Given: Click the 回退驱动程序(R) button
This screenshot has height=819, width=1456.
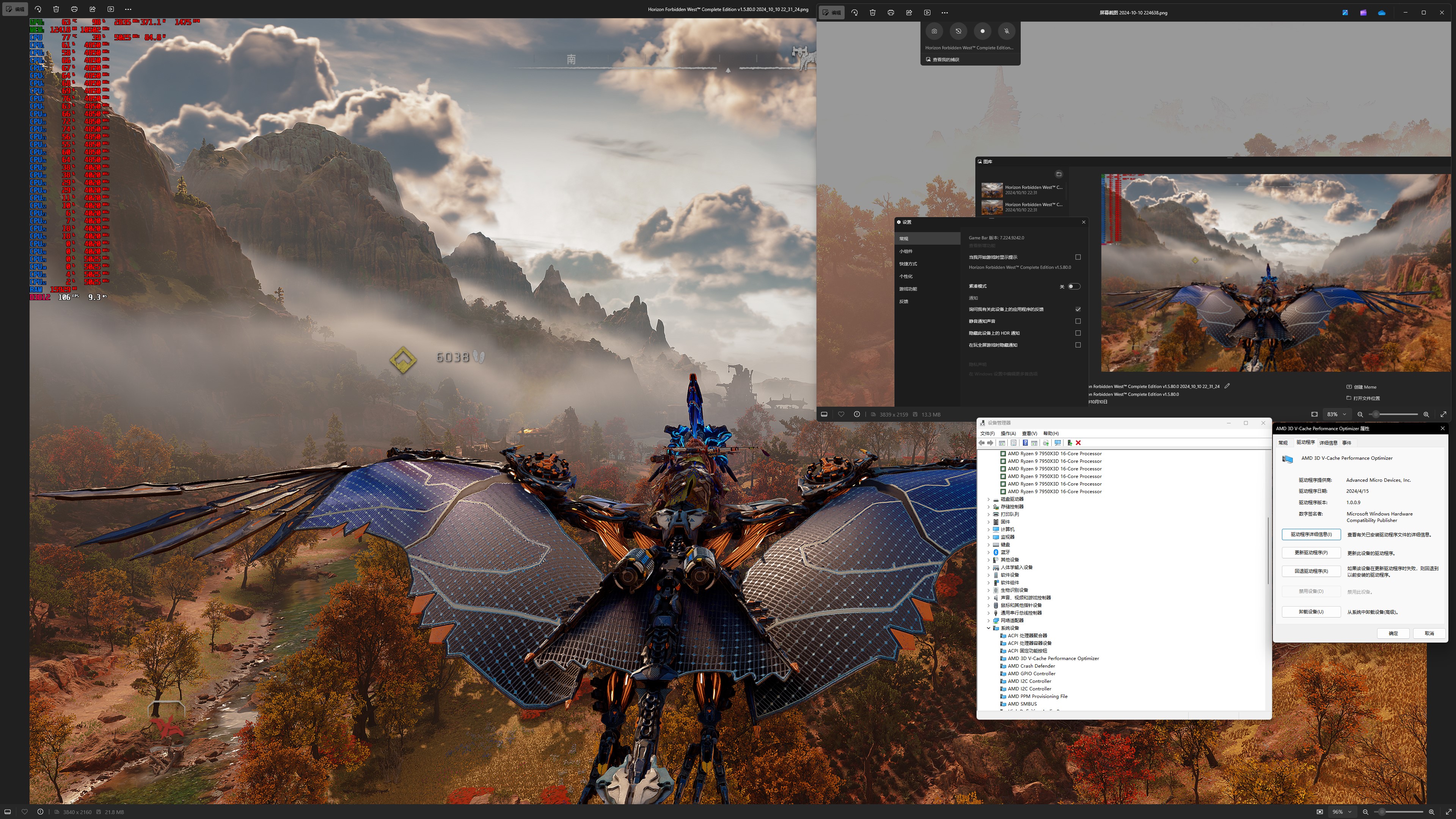Looking at the screenshot, I should (1311, 571).
